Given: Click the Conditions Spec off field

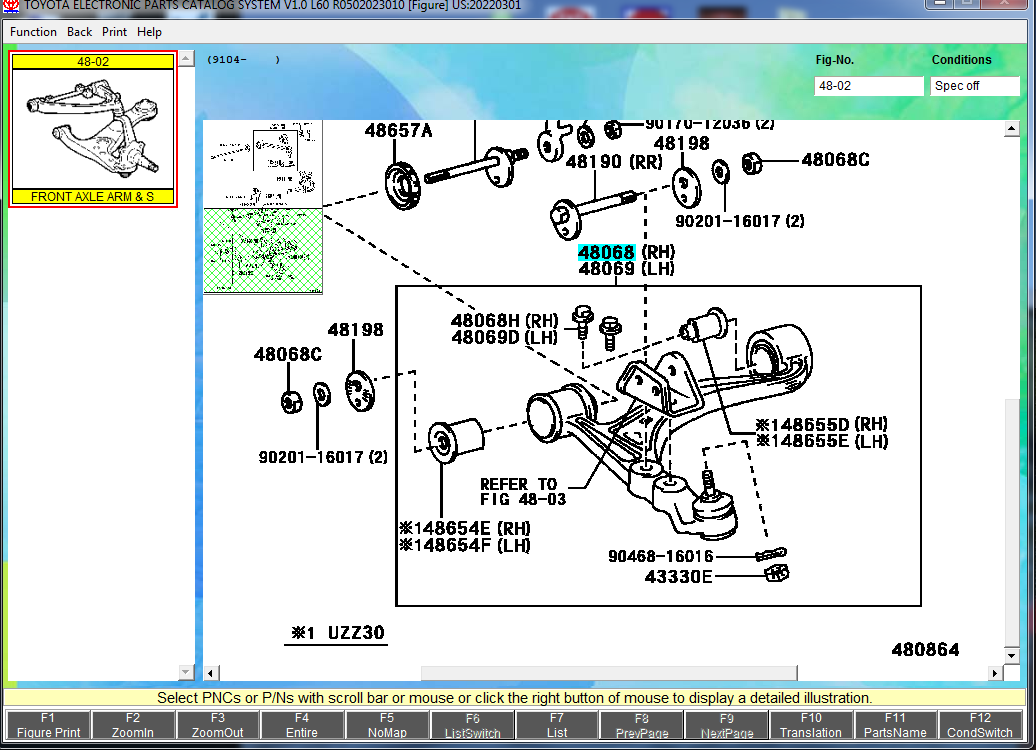Looking at the screenshot, I should tap(974, 86).
